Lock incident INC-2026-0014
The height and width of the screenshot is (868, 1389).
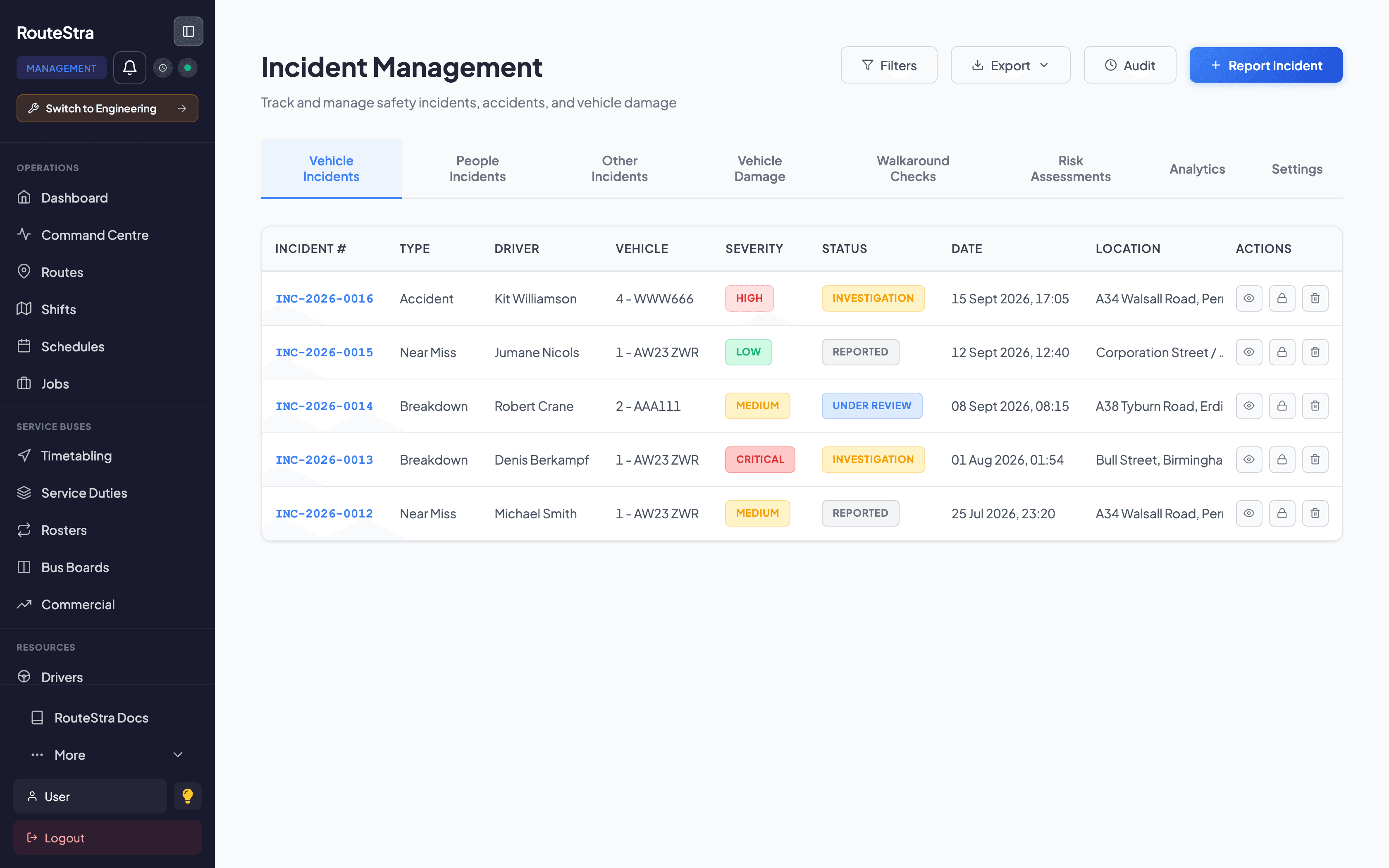1282,406
